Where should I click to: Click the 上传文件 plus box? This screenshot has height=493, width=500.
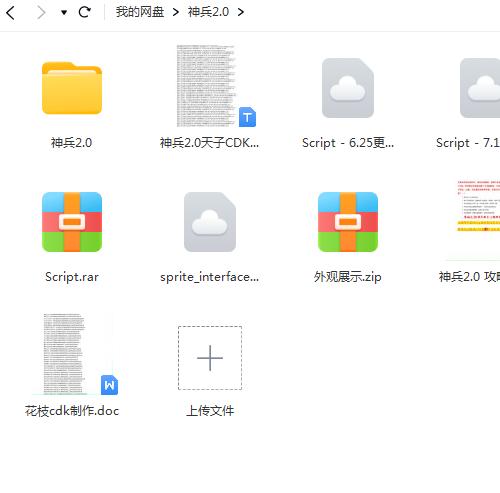coord(210,358)
